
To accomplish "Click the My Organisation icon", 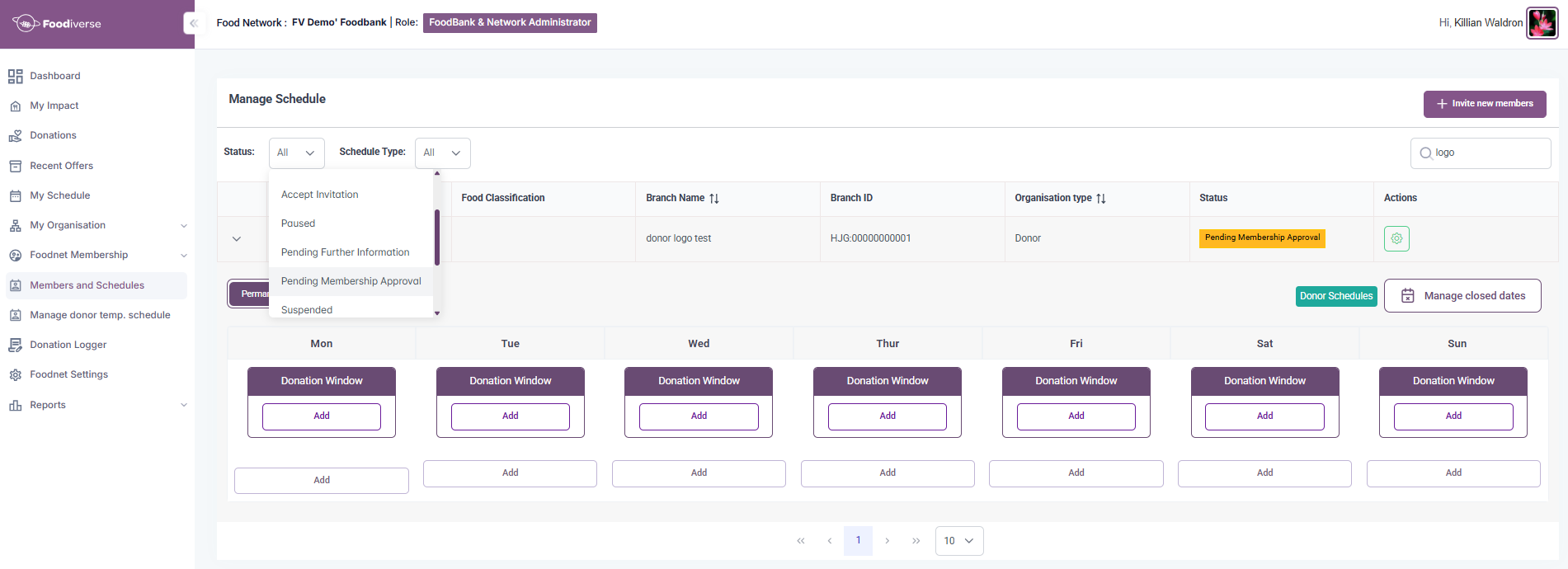I will click(15, 225).
